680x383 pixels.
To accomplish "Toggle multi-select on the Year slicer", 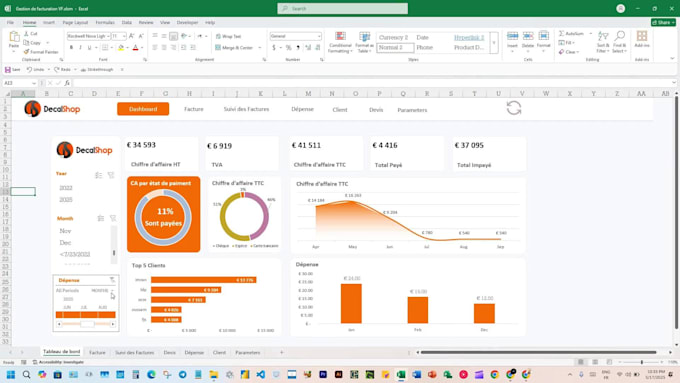I will coord(99,175).
